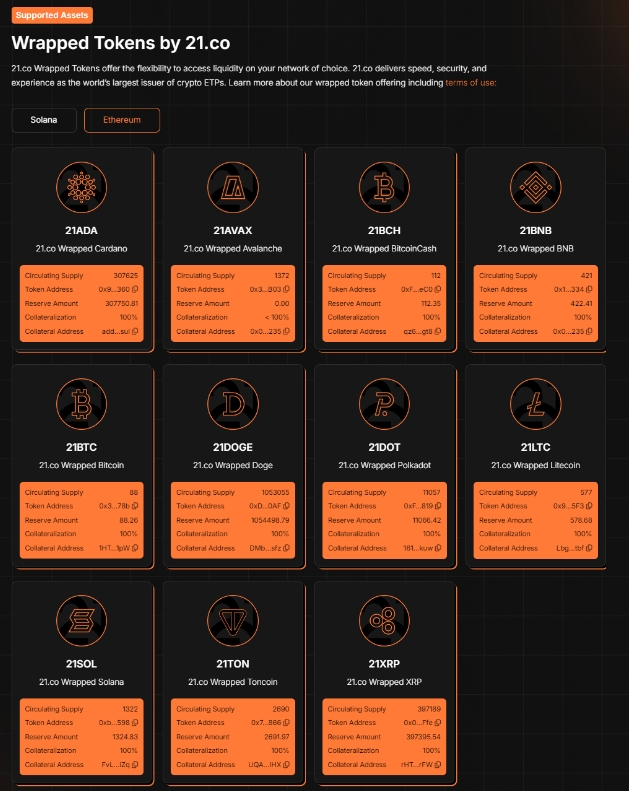Screen dimensions: 629x791
Task: Copy the 21TON collateral address
Action: 287,765
